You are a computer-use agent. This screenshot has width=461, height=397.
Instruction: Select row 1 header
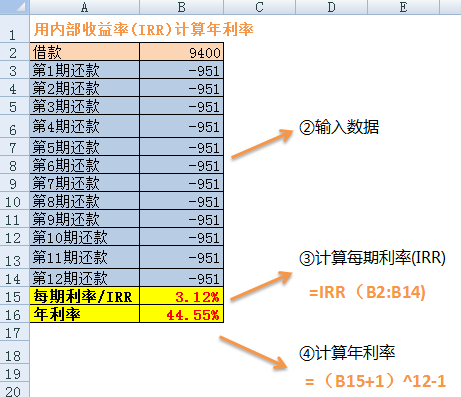point(15,28)
